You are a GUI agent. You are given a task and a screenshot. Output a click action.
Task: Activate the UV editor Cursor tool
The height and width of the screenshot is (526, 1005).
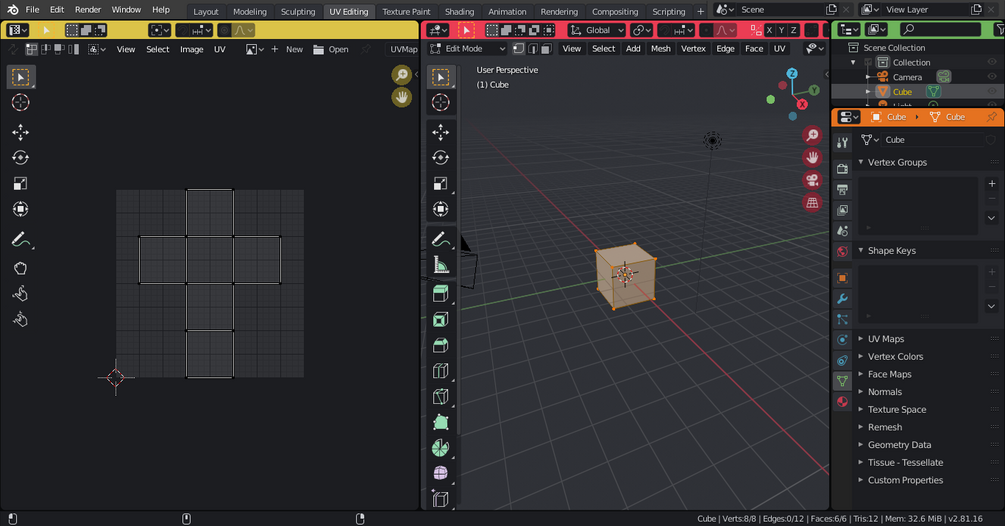pyautogui.click(x=21, y=103)
